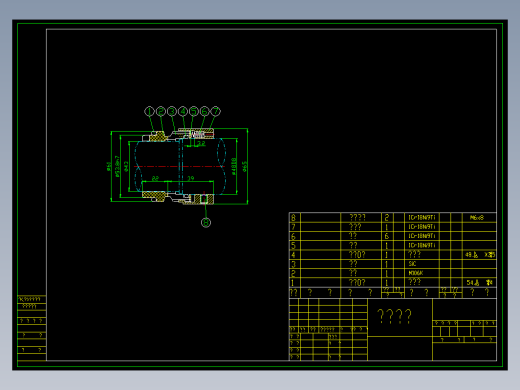Click the 22 dimension left of 19
Screen dimensions: 520x390
click(155, 178)
